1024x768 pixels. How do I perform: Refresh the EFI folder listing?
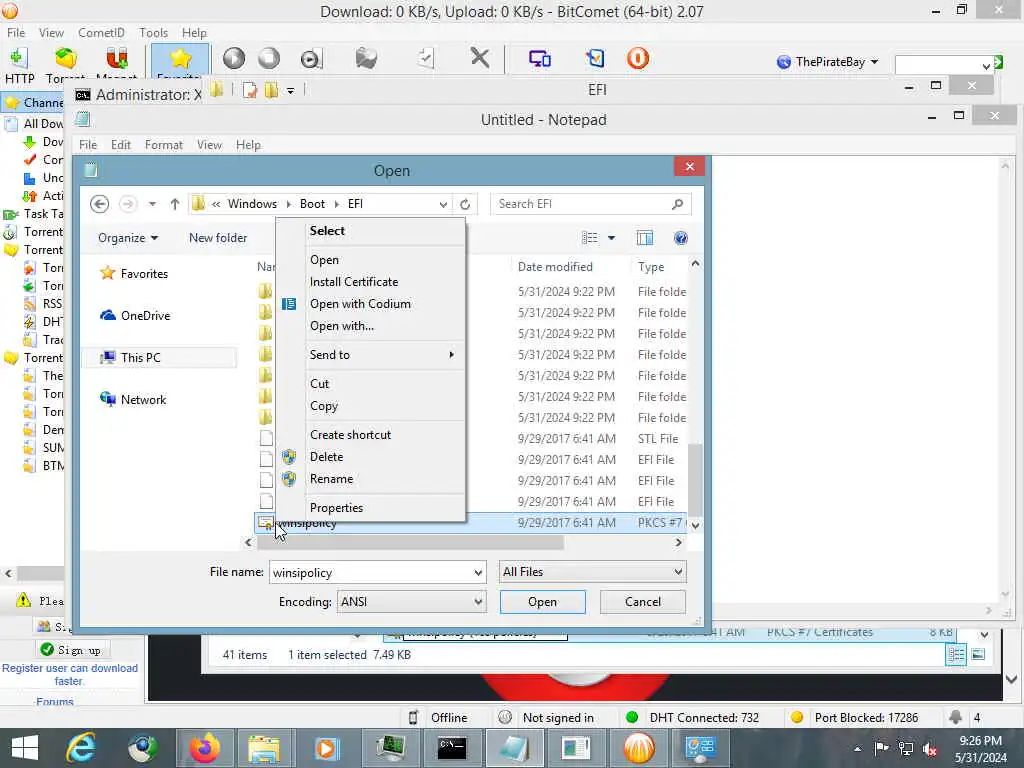[x=465, y=204]
